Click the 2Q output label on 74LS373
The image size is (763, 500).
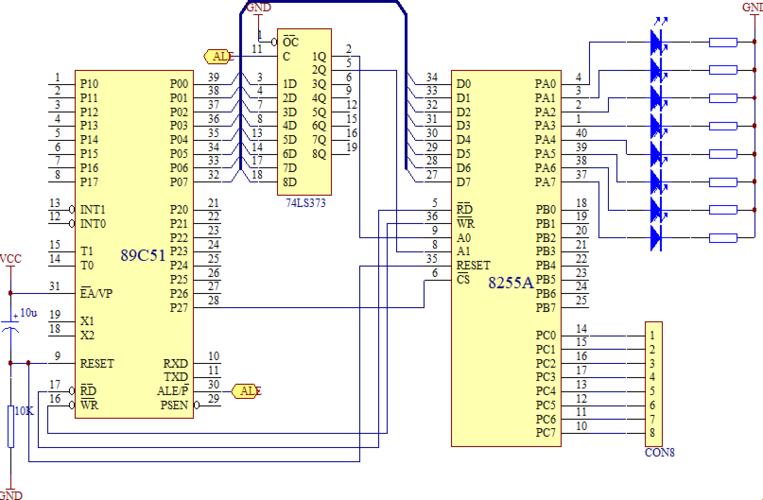pos(319,70)
